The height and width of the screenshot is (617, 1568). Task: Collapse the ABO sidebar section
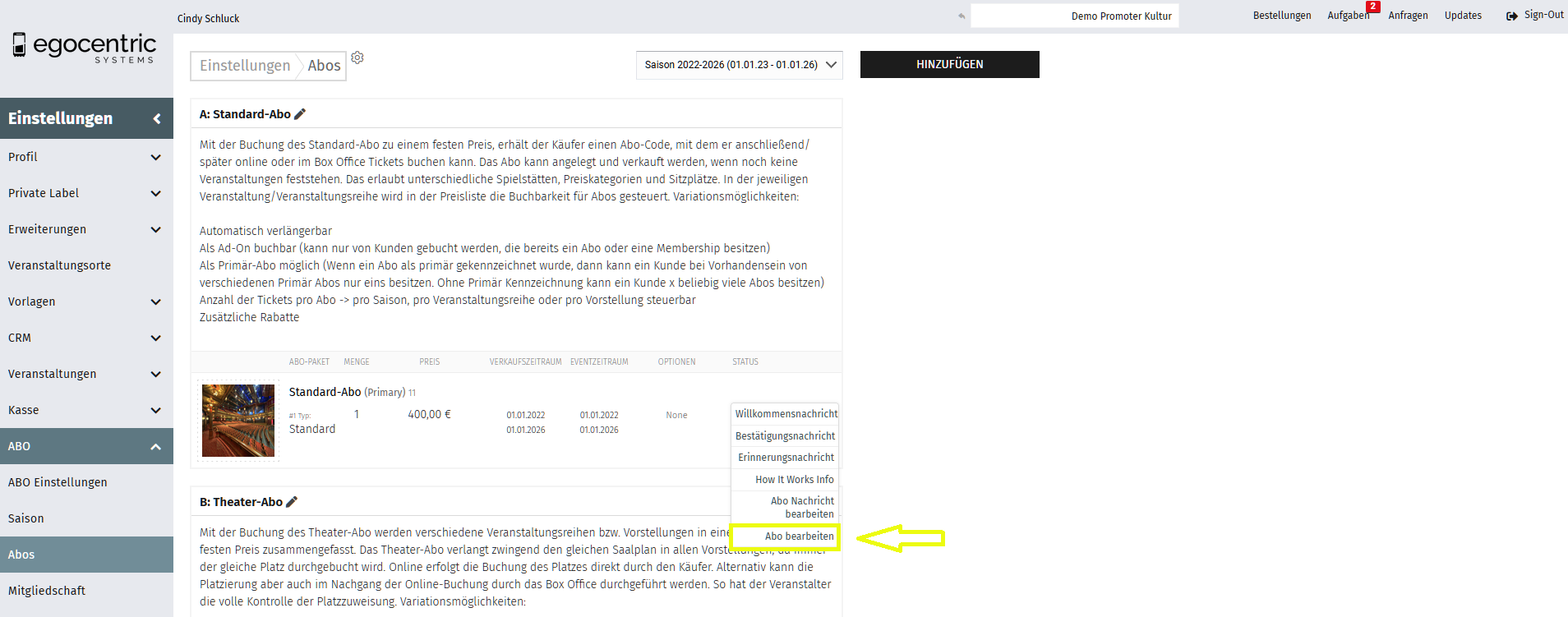click(155, 446)
